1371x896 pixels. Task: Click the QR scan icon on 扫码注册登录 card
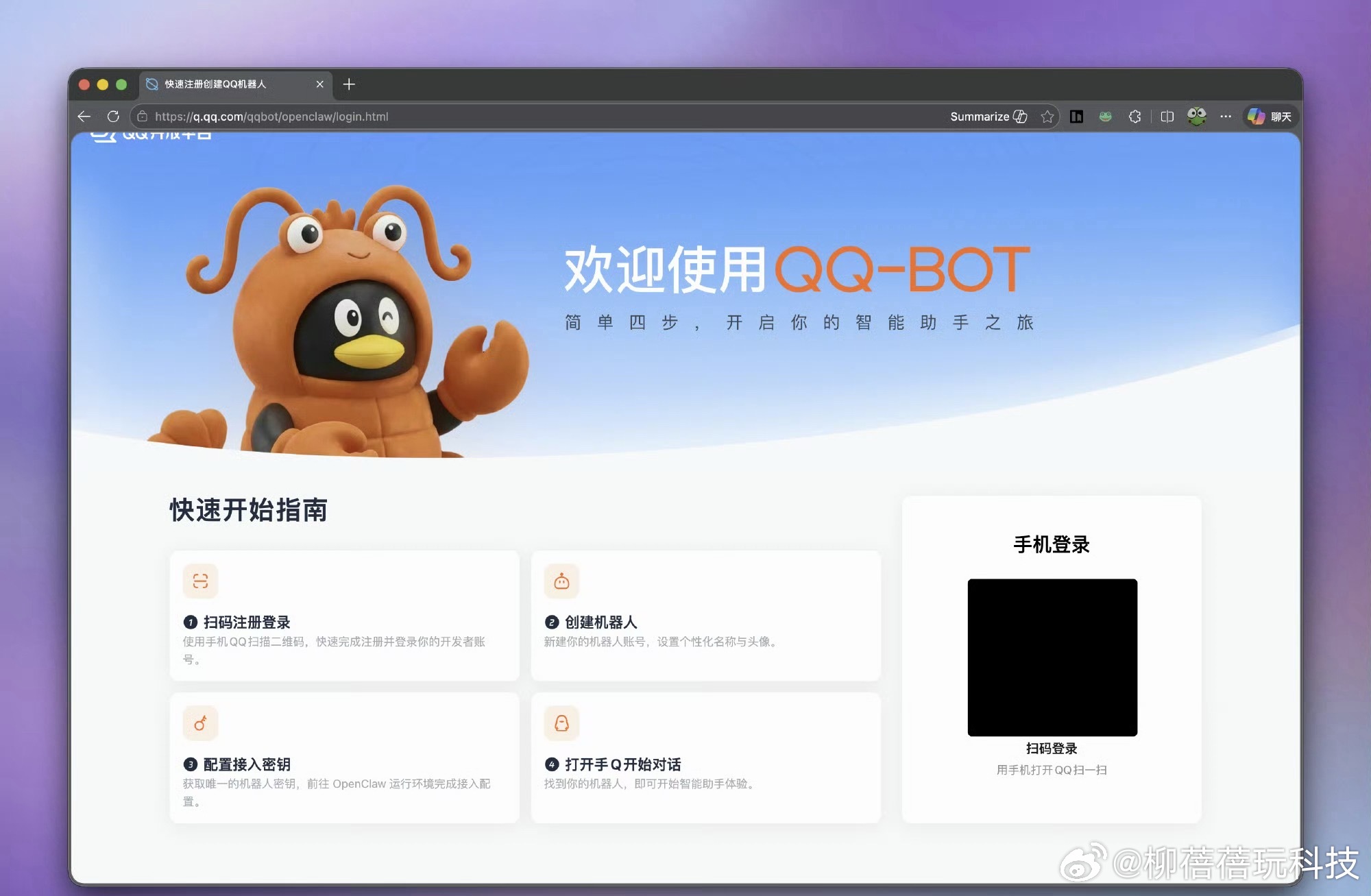click(x=200, y=581)
